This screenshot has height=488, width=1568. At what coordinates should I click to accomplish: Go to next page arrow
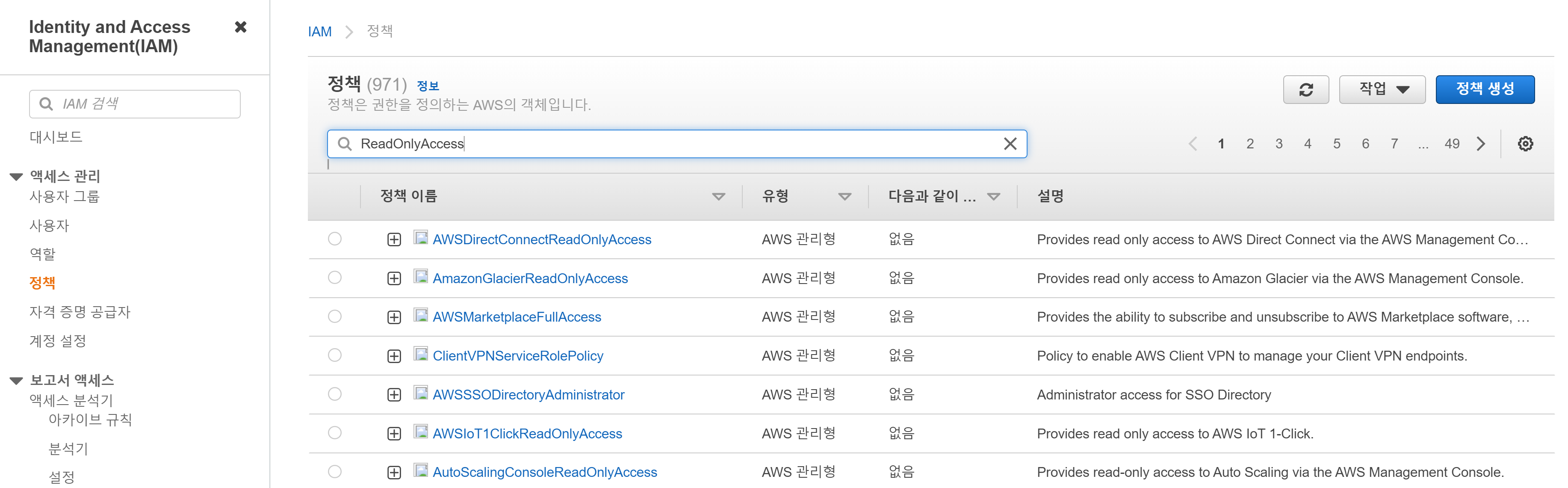point(1480,144)
